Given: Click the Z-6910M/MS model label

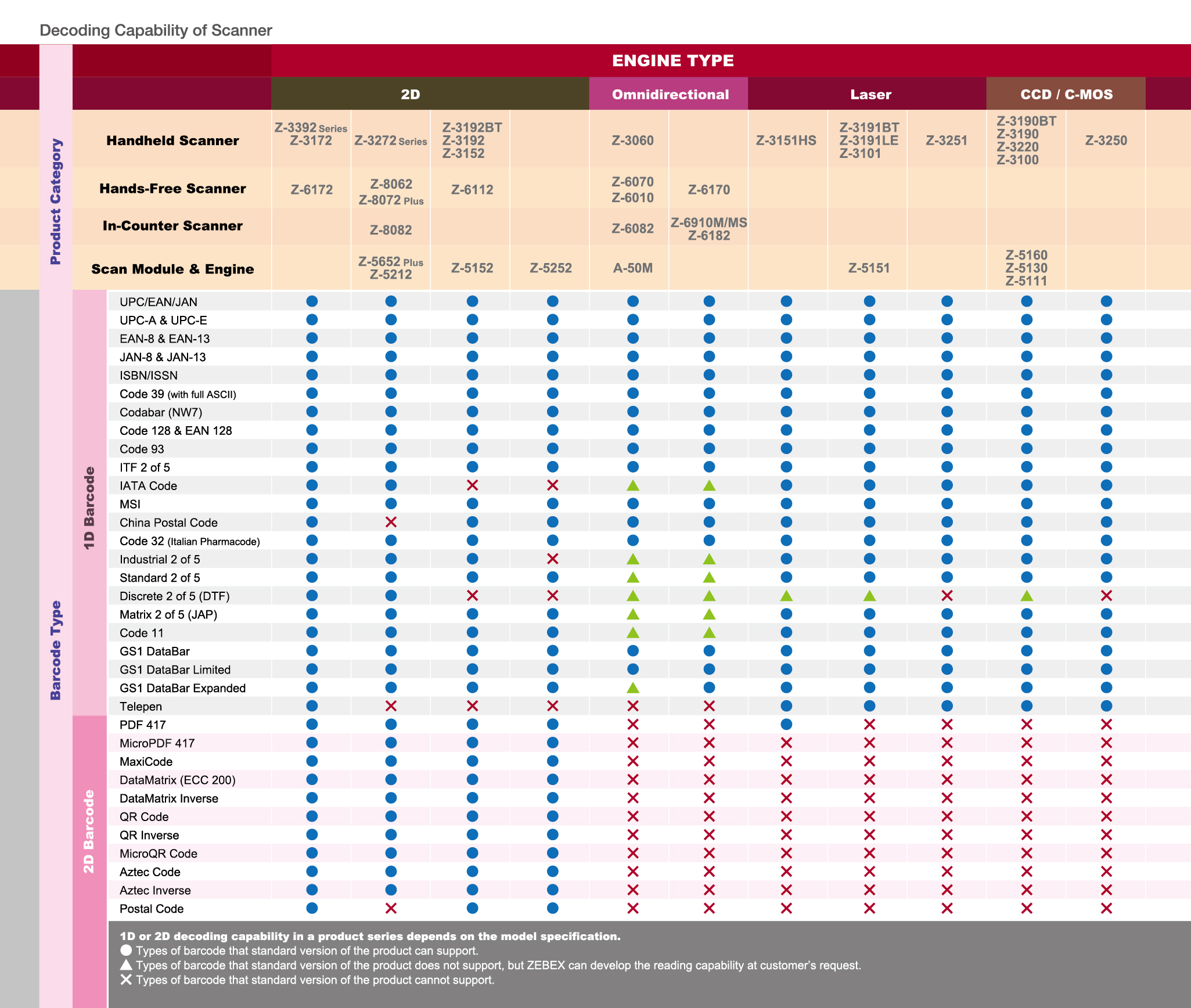Looking at the screenshot, I should click(708, 222).
